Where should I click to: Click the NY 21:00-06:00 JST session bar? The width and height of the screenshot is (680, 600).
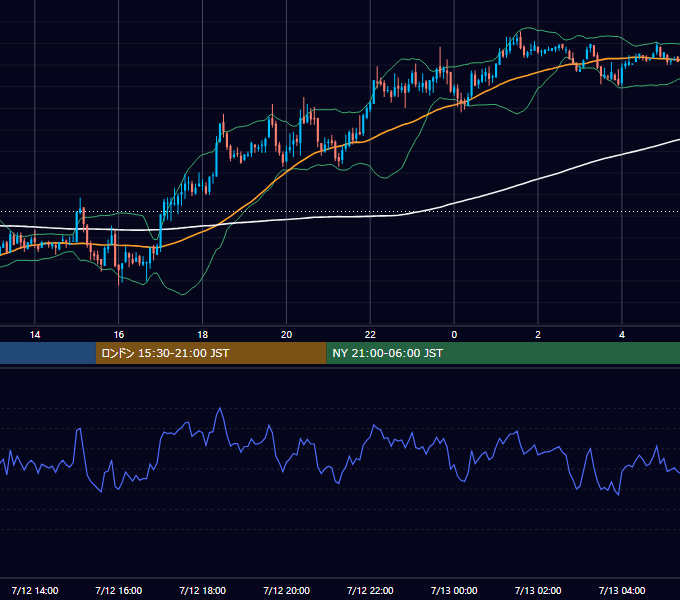tap(503, 353)
